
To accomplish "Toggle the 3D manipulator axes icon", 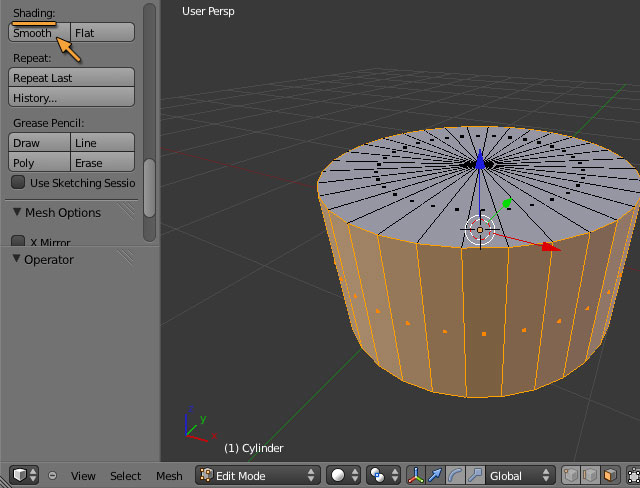I will pos(415,476).
